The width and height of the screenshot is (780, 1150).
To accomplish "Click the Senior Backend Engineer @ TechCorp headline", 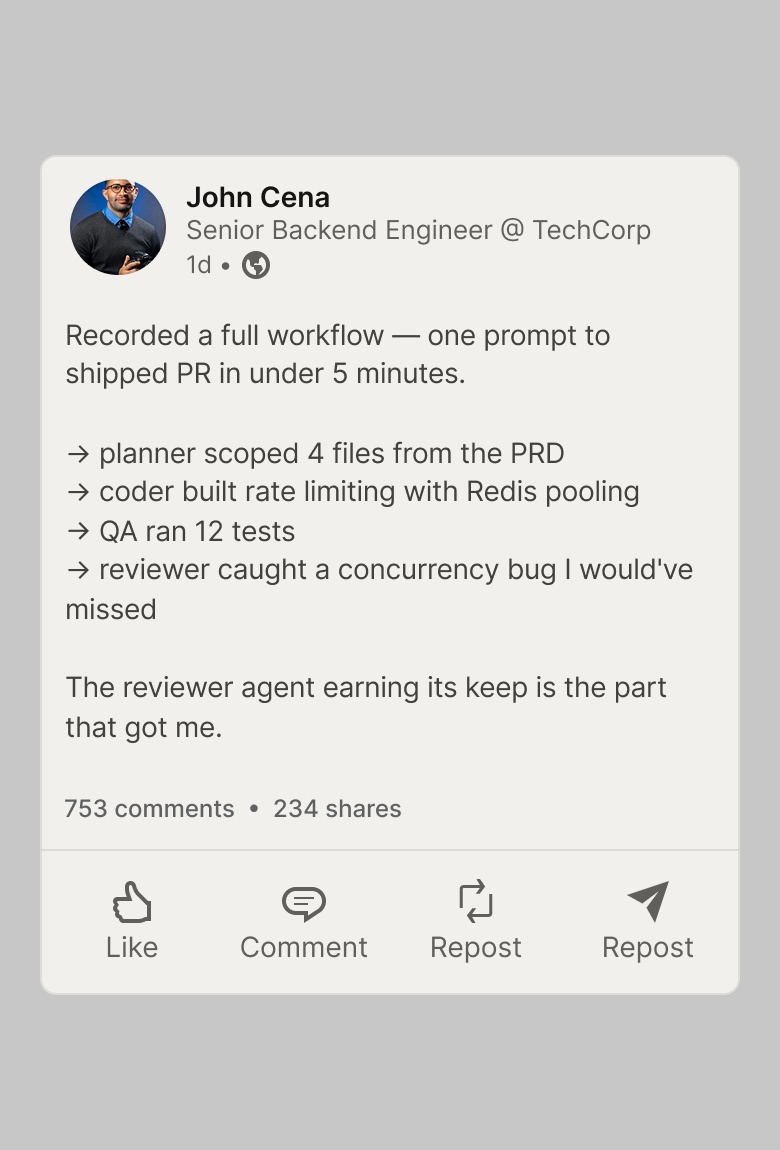I will coord(418,230).
